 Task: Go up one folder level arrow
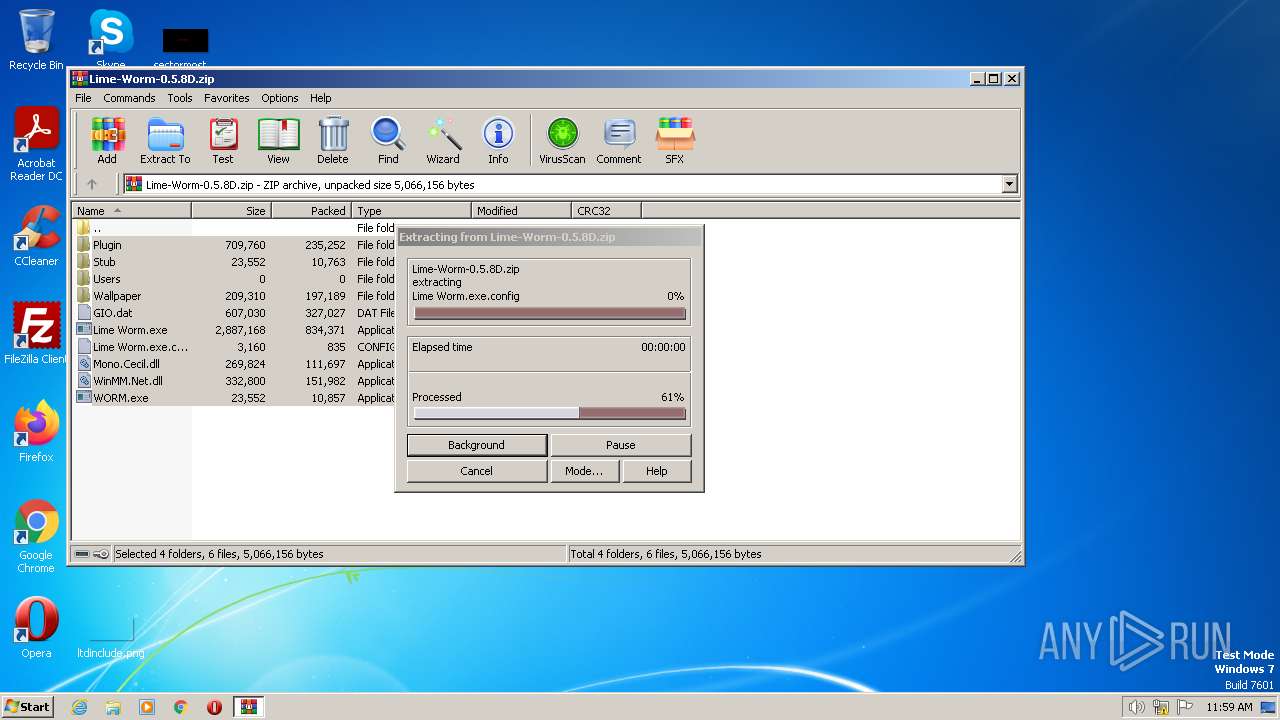(x=92, y=184)
